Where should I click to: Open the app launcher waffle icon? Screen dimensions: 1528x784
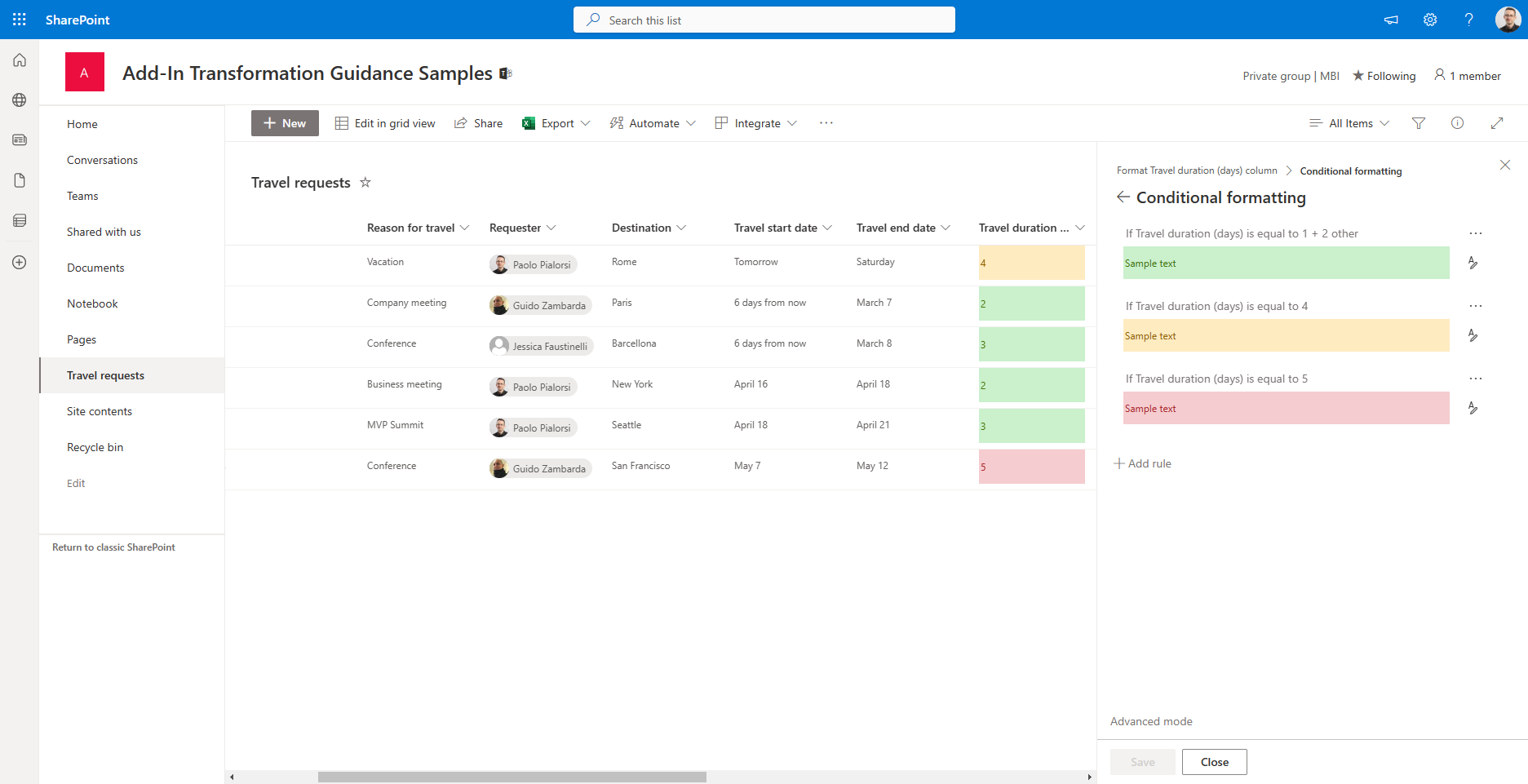20,20
